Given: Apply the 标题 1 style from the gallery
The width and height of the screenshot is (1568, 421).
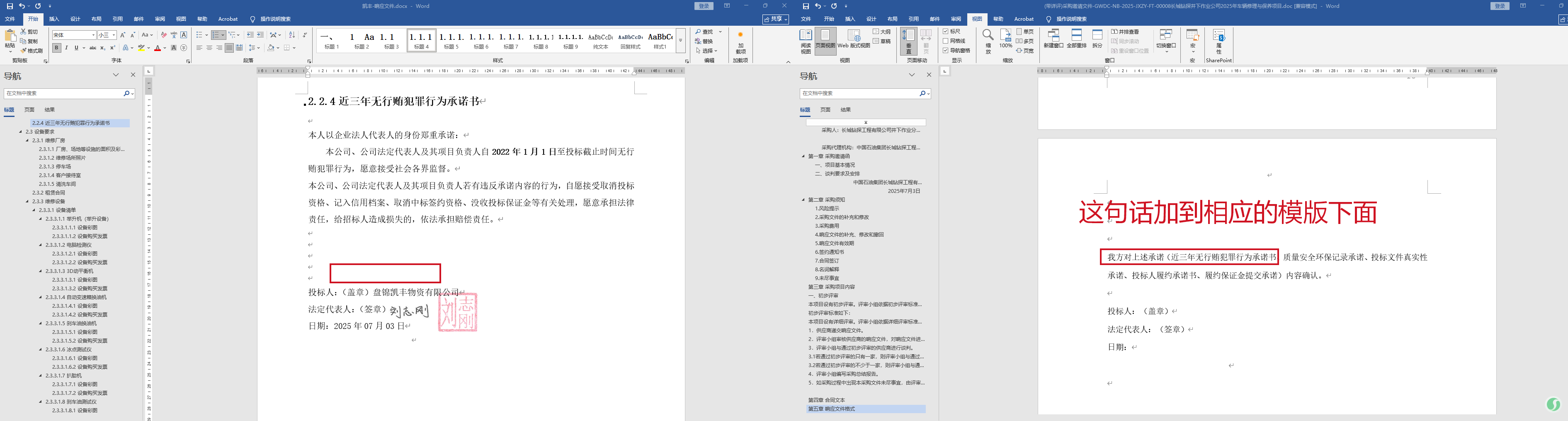Looking at the screenshot, I should 332,41.
